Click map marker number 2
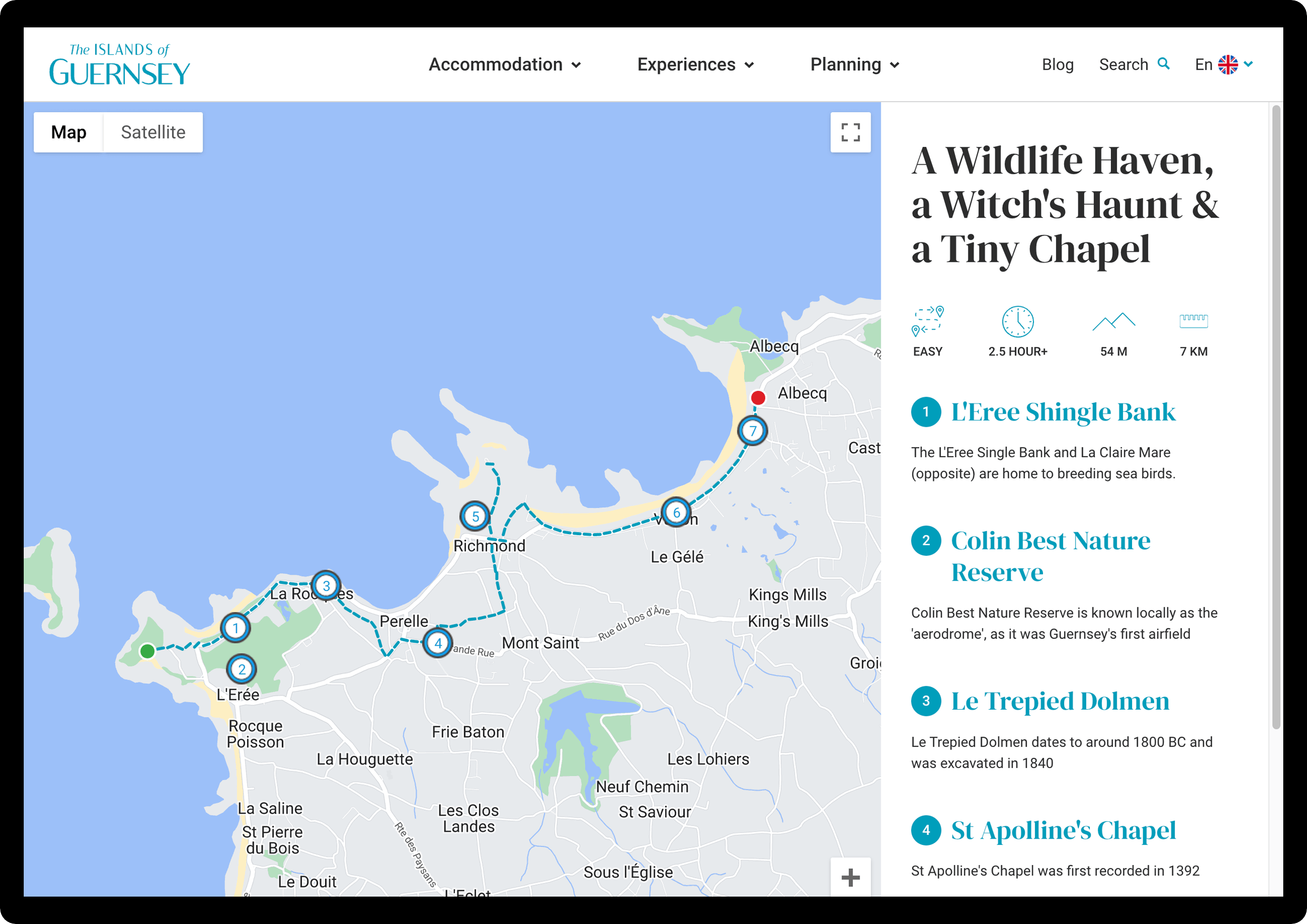 tap(241, 669)
